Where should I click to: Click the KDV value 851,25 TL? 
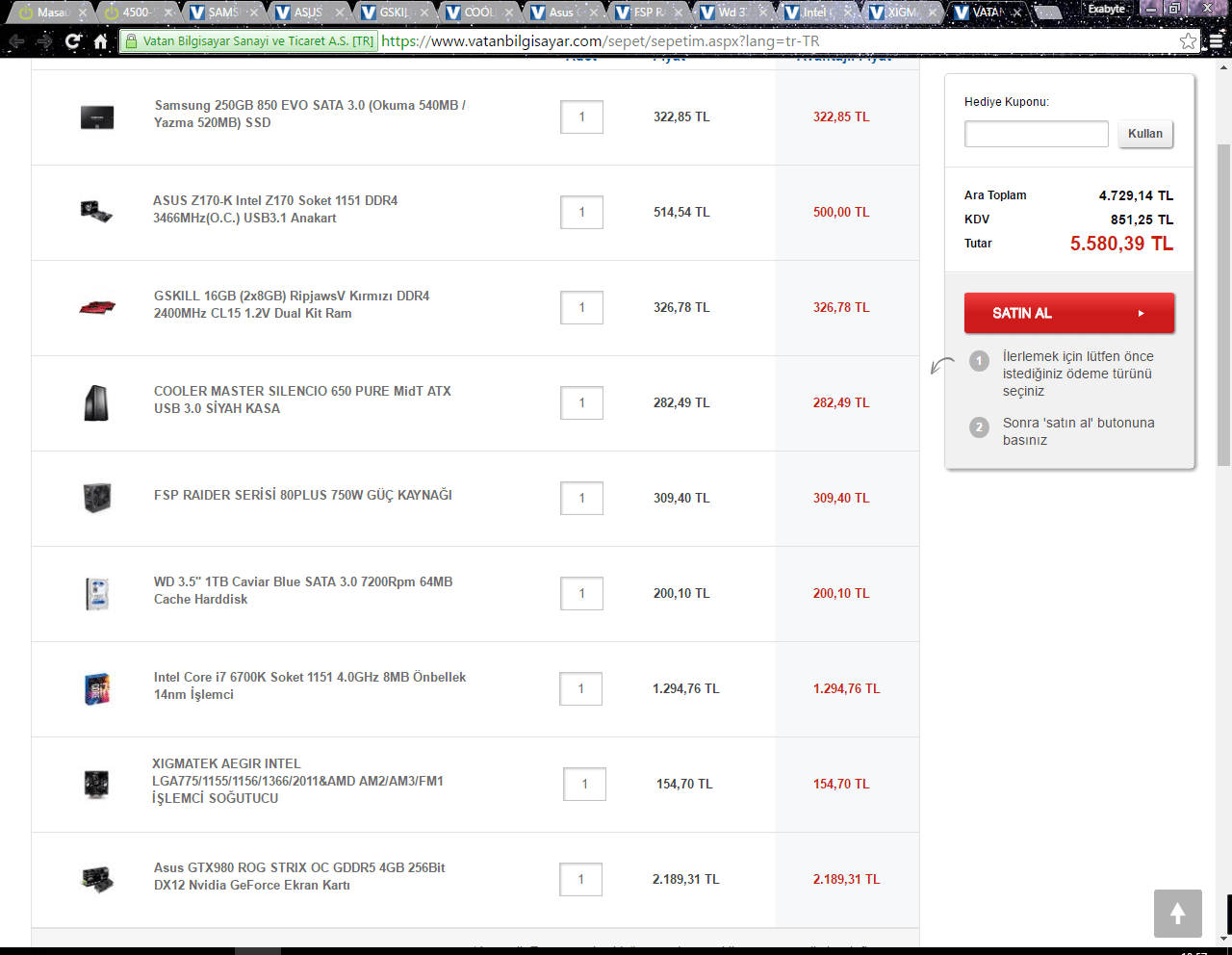[1142, 219]
